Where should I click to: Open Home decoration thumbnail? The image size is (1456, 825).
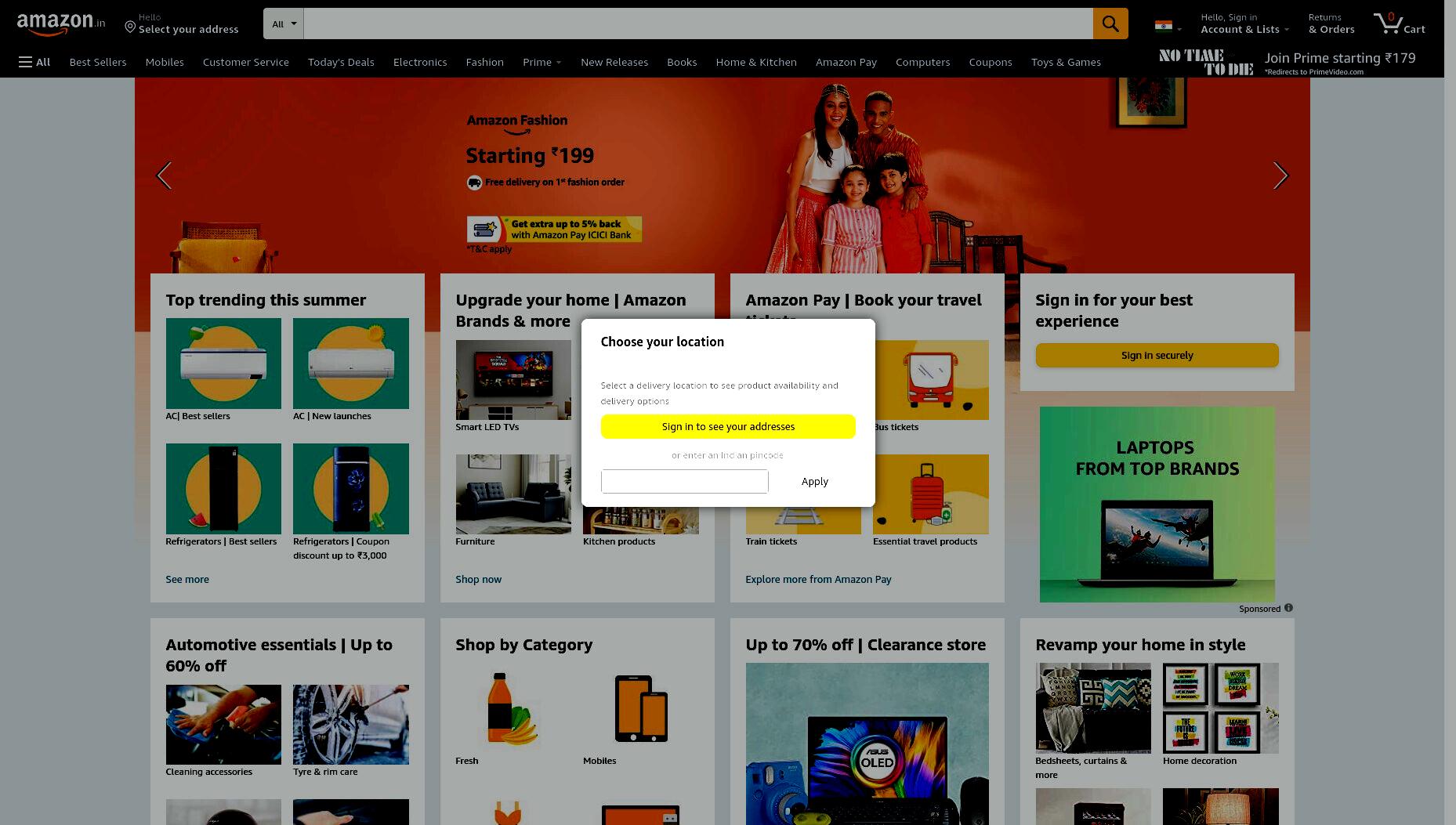pos(1221,708)
